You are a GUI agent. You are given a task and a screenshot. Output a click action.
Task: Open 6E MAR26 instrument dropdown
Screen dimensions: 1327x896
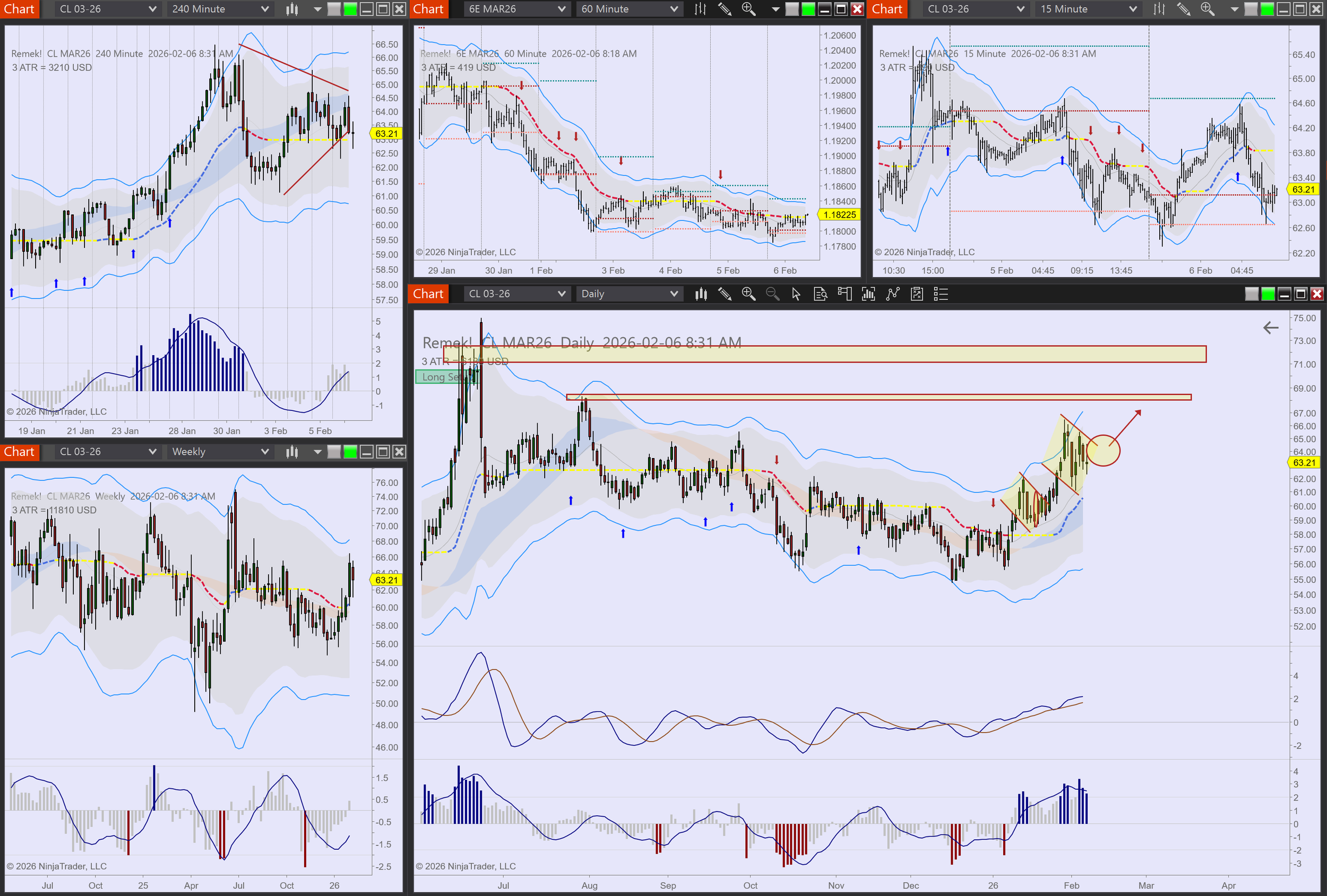coord(517,9)
